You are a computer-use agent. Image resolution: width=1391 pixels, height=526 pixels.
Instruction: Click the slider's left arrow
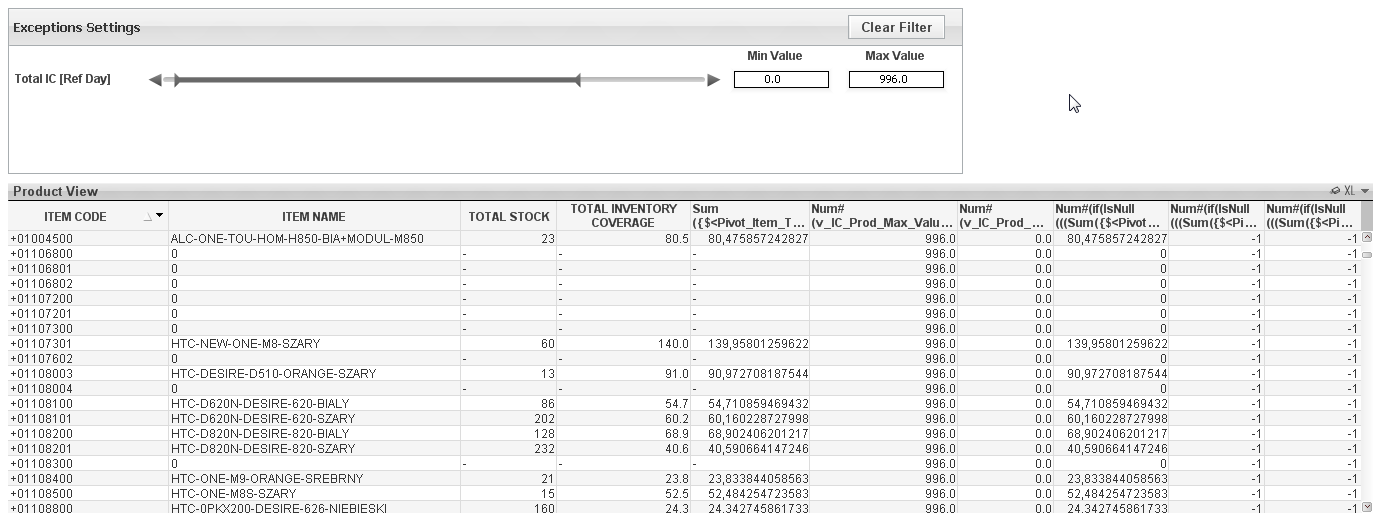155,80
